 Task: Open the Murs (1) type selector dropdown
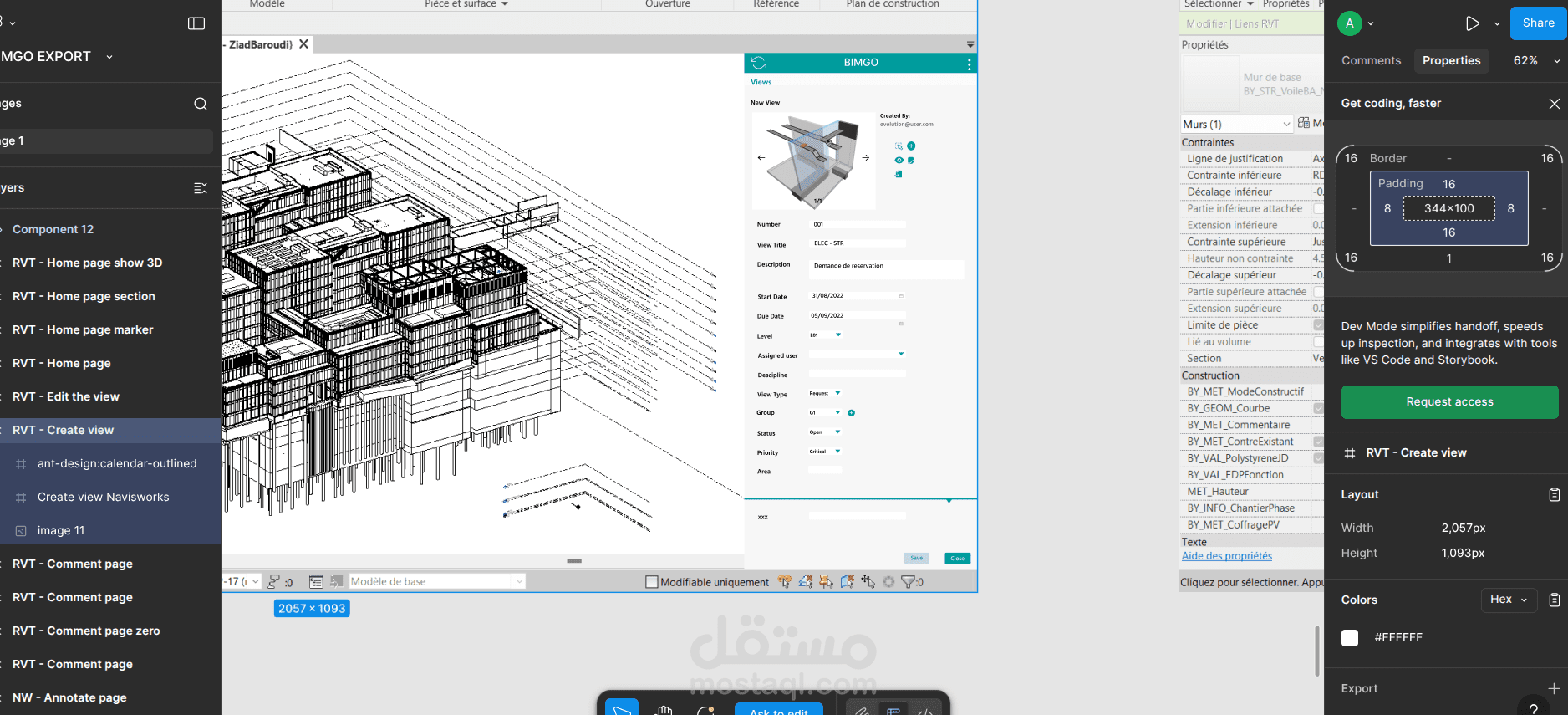(x=1237, y=124)
